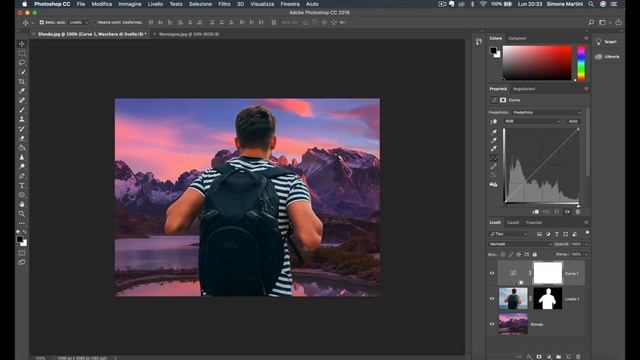Screen dimensions: 640x360
Task: Open the Librerie panel button
Action: click(x=607, y=57)
